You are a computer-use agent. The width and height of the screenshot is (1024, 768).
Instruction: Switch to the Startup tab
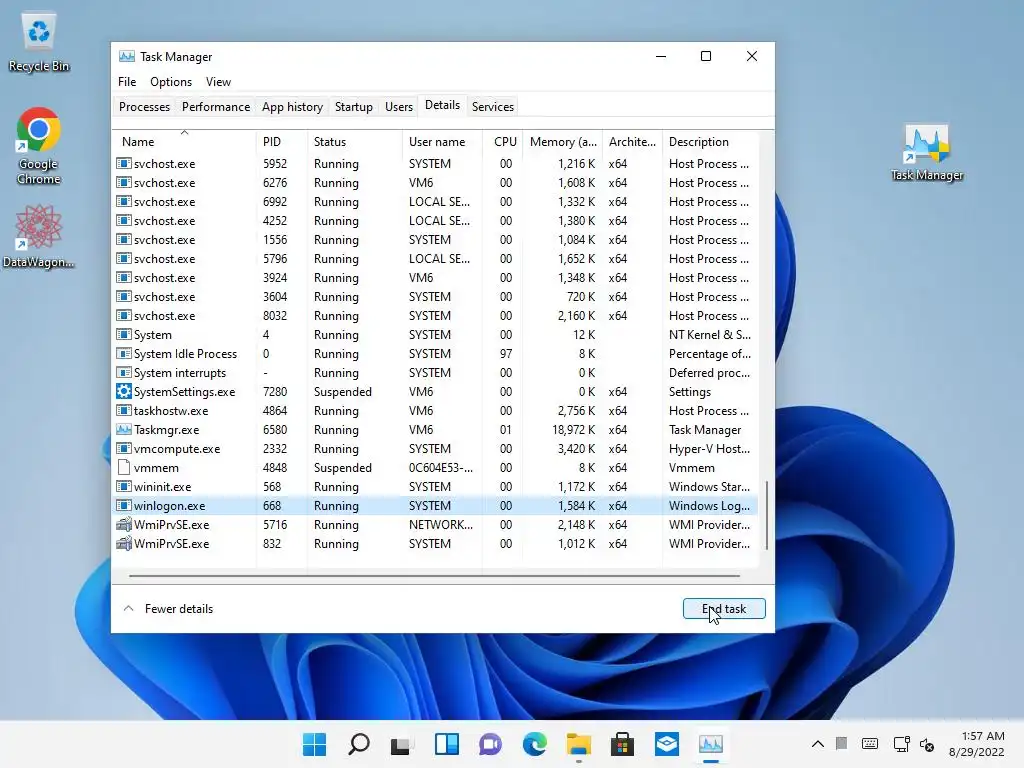[353, 106]
